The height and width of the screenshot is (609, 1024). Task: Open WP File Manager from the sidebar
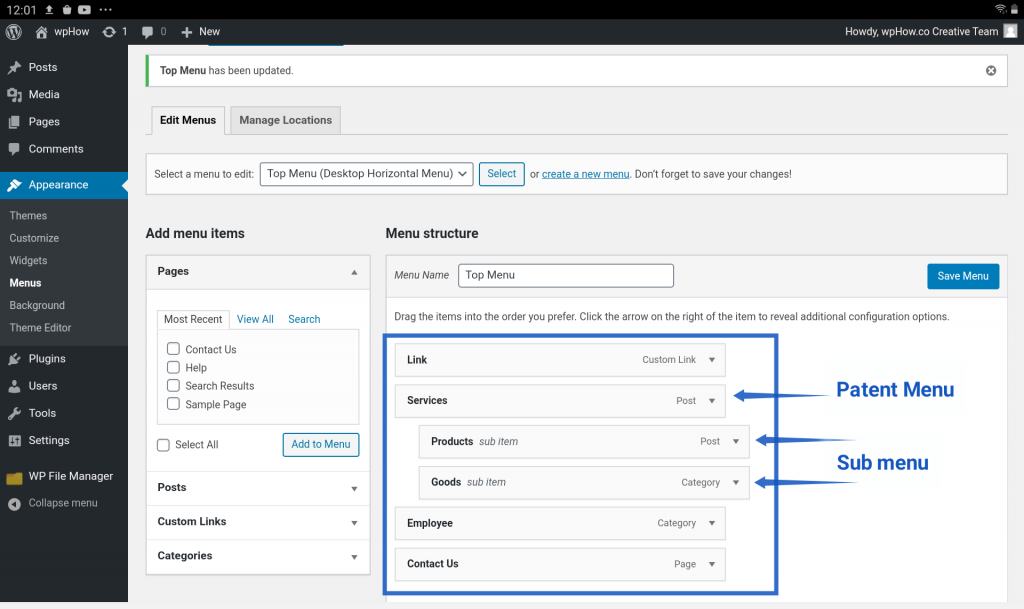[69, 476]
